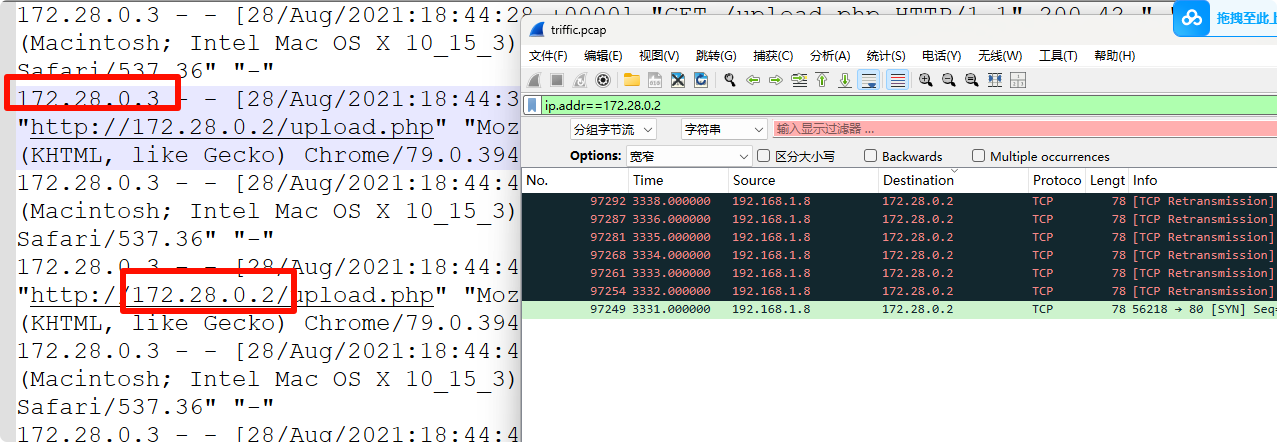The width and height of the screenshot is (1277, 442).
Task: Sort by the Source column header
Action: [804, 180]
